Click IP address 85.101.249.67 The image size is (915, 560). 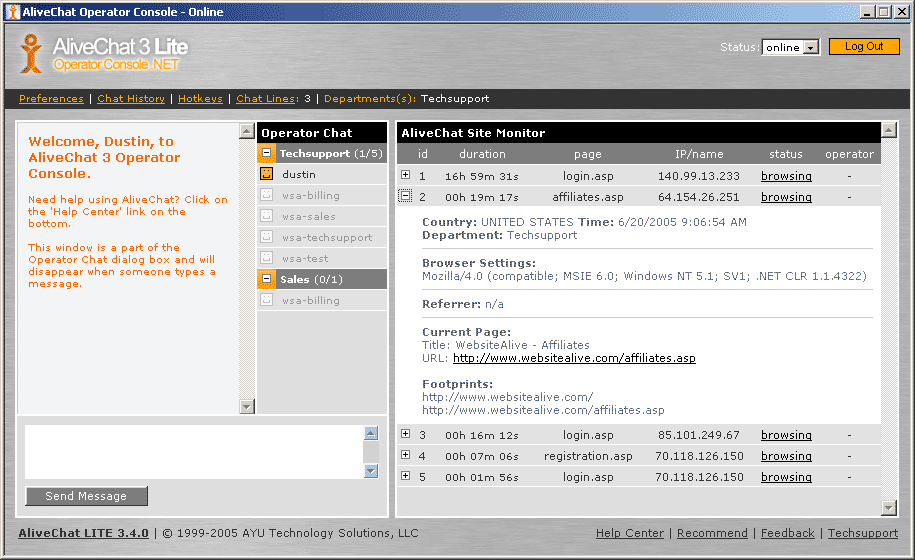coord(699,435)
